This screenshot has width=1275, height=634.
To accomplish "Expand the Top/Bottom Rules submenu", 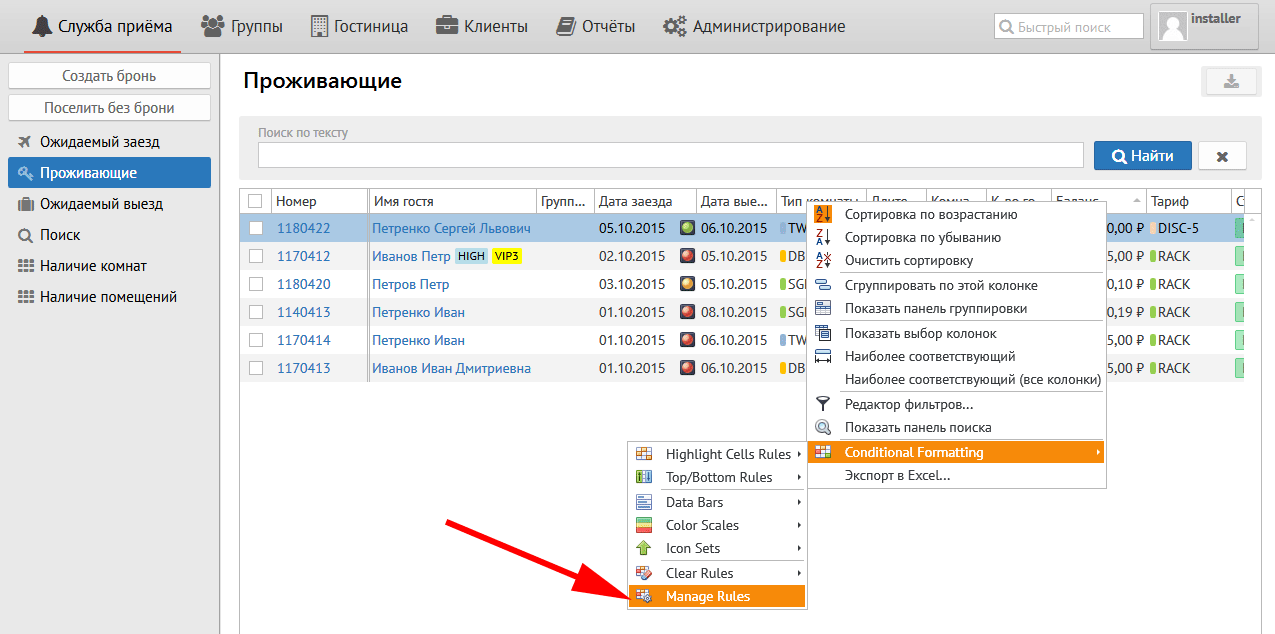I will [x=718, y=477].
